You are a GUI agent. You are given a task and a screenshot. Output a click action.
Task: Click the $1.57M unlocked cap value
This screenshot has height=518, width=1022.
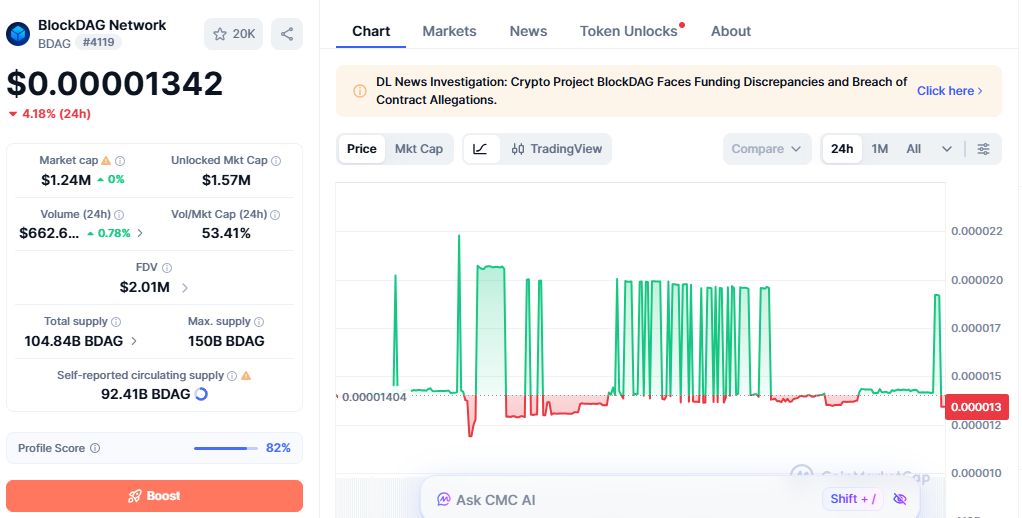pyautogui.click(x=226, y=180)
